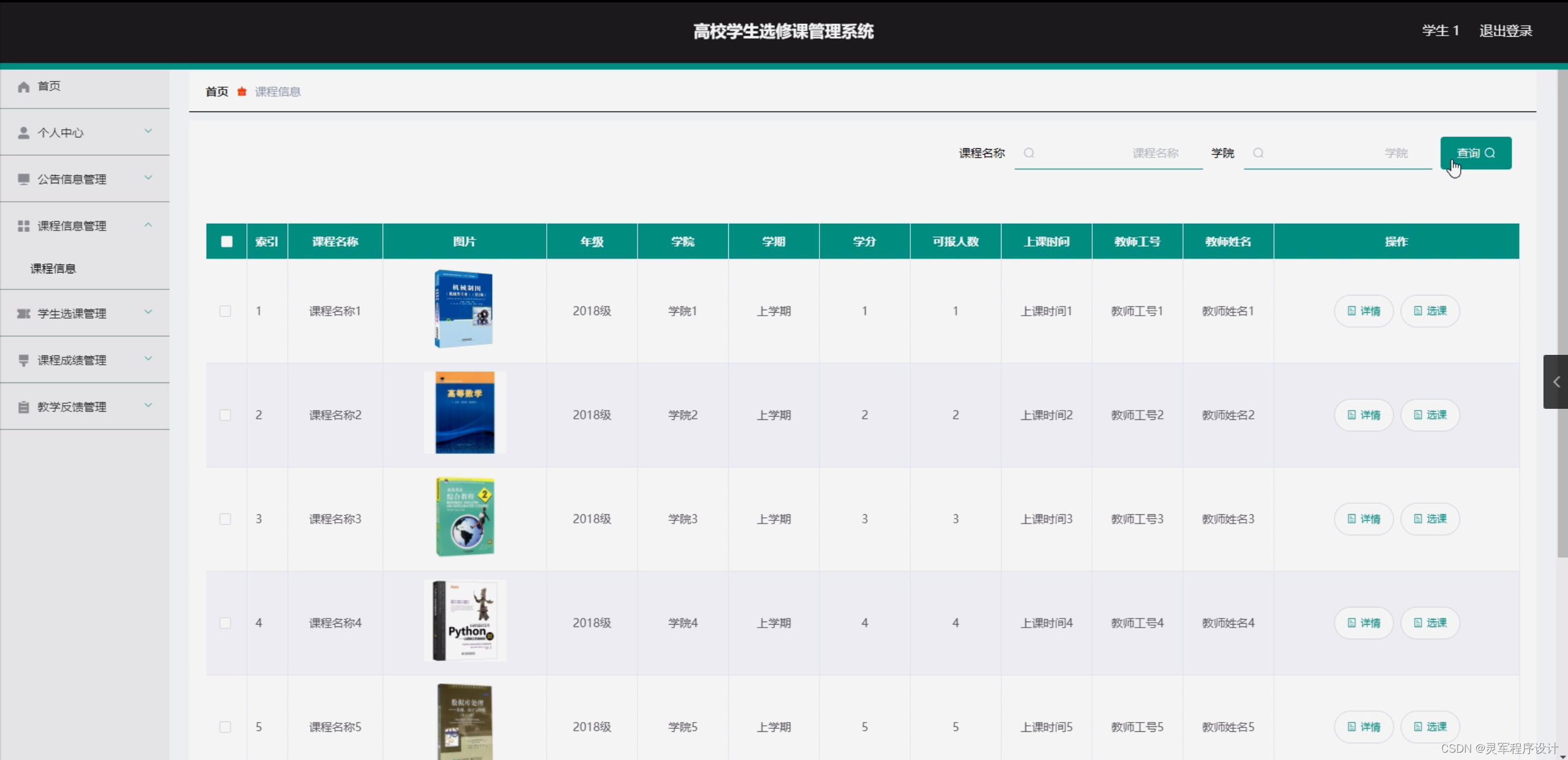Click the 教学反馈管理 clipboard icon

[x=23, y=407]
